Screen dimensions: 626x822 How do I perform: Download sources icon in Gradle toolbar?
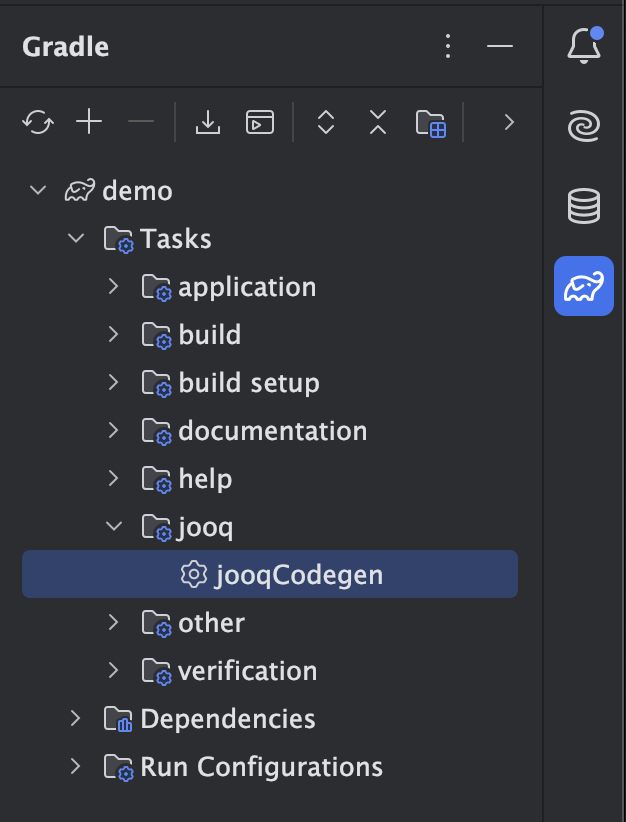tap(208, 122)
